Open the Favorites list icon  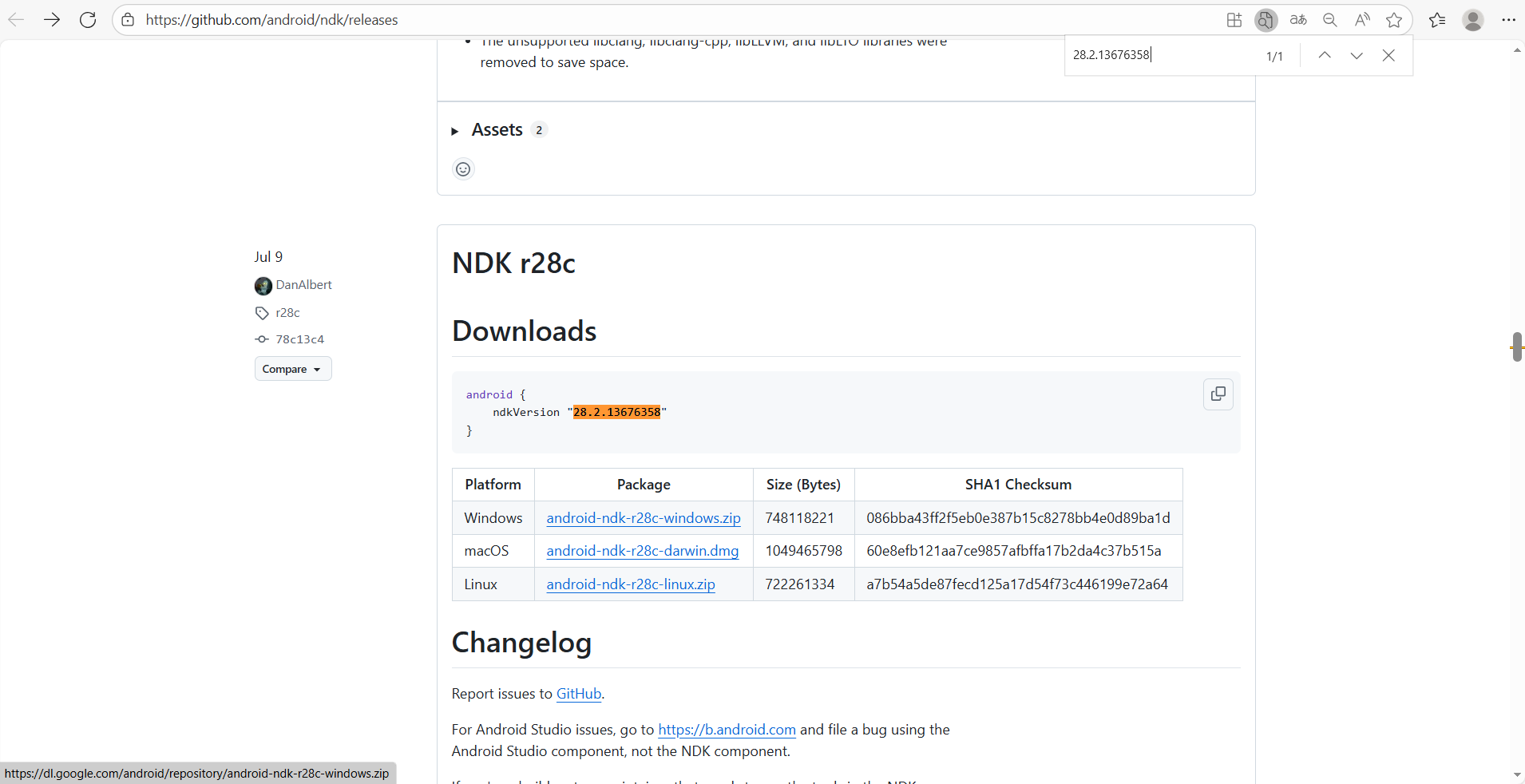tap(1437, 20)
